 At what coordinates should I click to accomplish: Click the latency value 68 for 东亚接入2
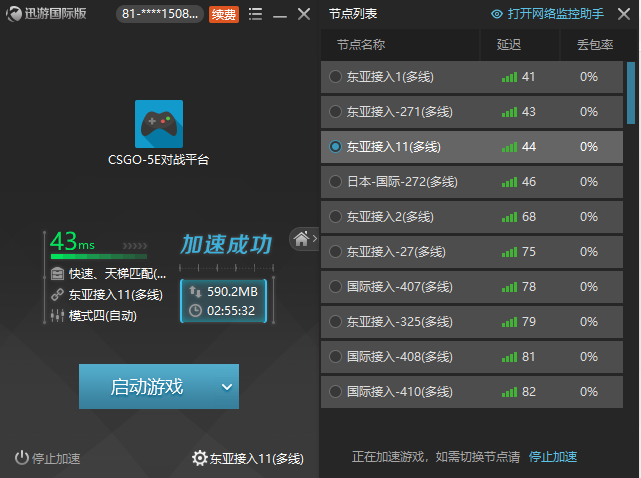[529, 217]
